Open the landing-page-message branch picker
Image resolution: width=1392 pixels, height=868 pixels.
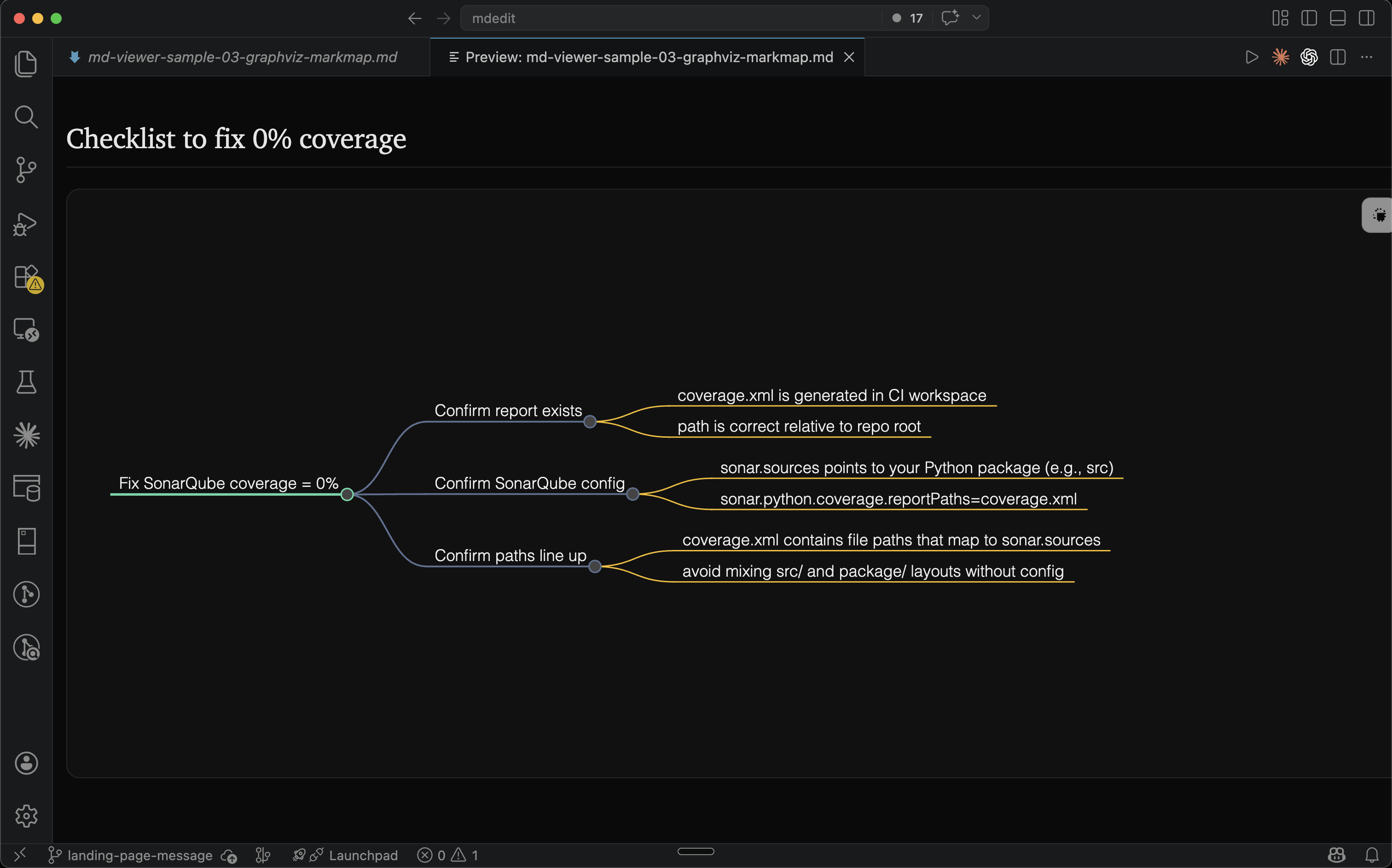pos(130,856)
